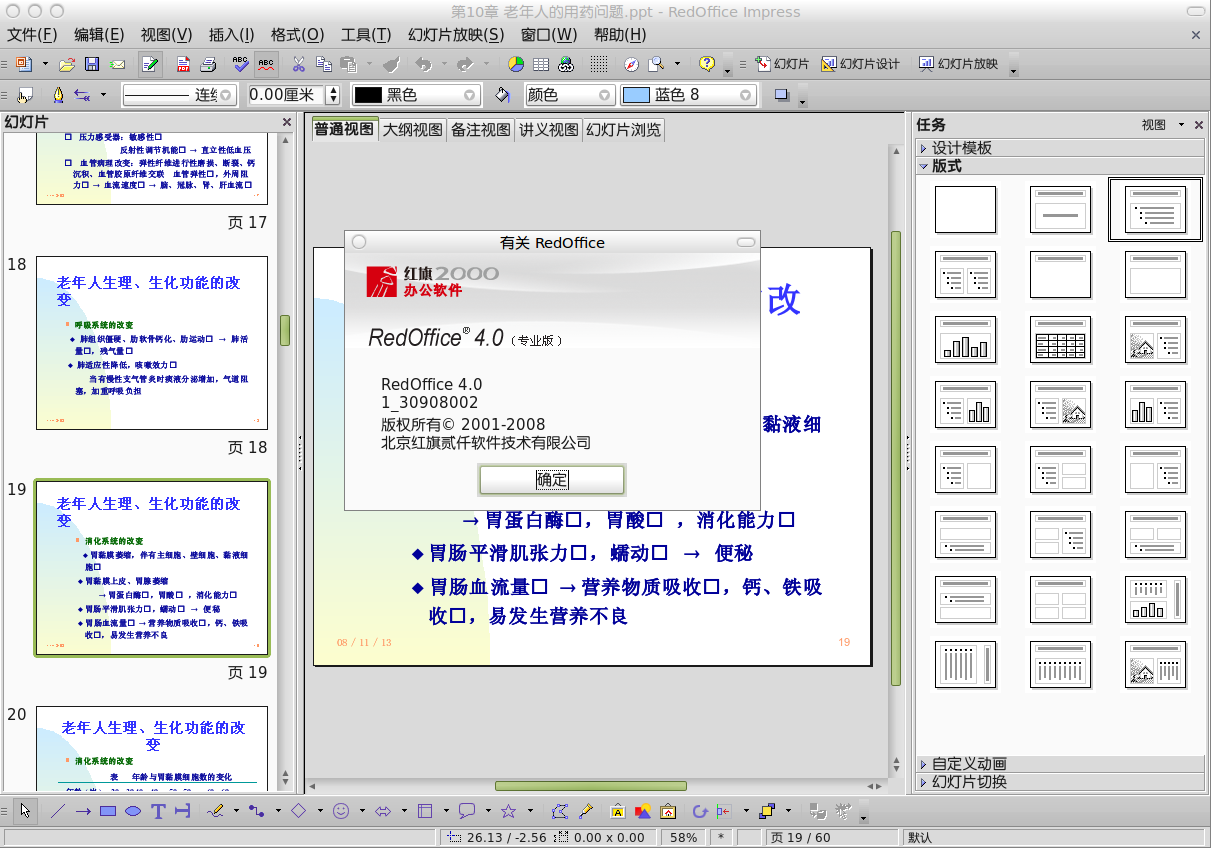
Task: Collapse the 版式 layouts section
Action: point(1059,166)
